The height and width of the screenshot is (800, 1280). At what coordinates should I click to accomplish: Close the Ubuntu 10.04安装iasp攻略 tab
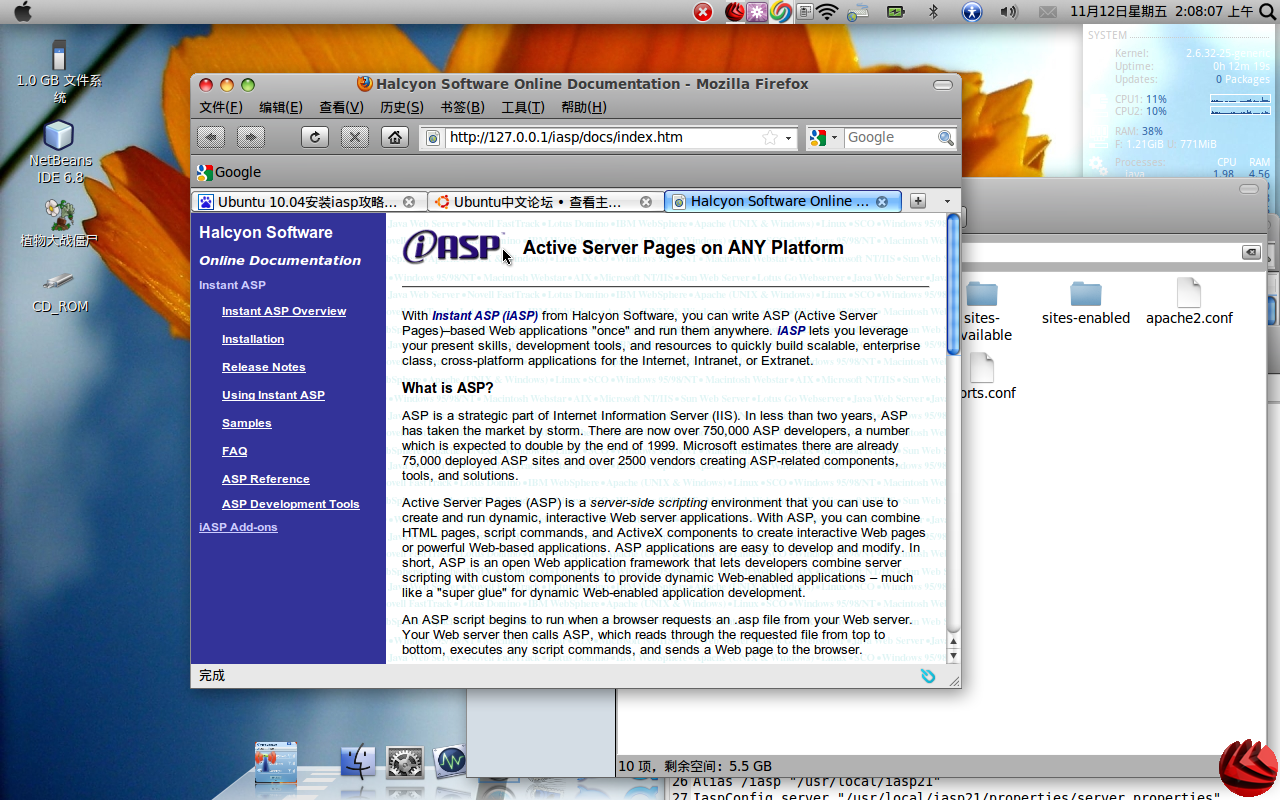pos(408,202)
